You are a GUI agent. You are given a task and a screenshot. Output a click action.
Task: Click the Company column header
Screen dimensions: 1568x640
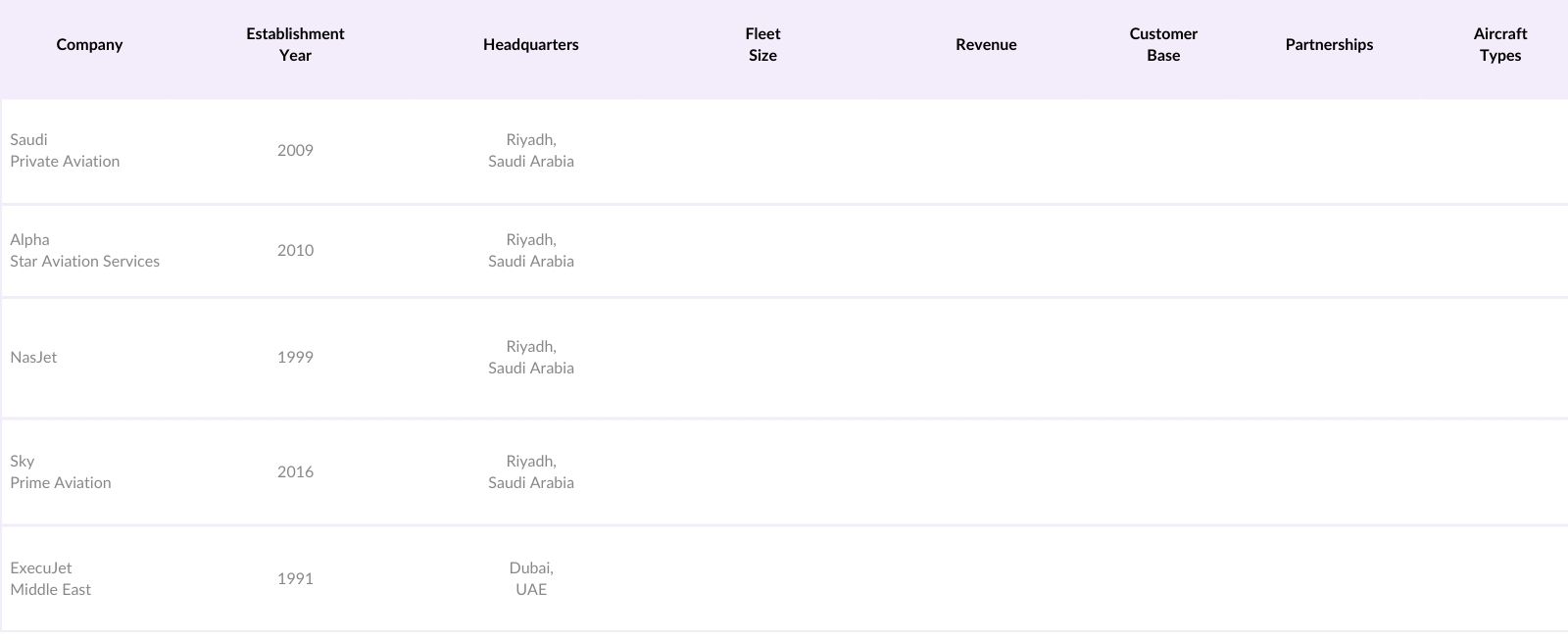89,44
